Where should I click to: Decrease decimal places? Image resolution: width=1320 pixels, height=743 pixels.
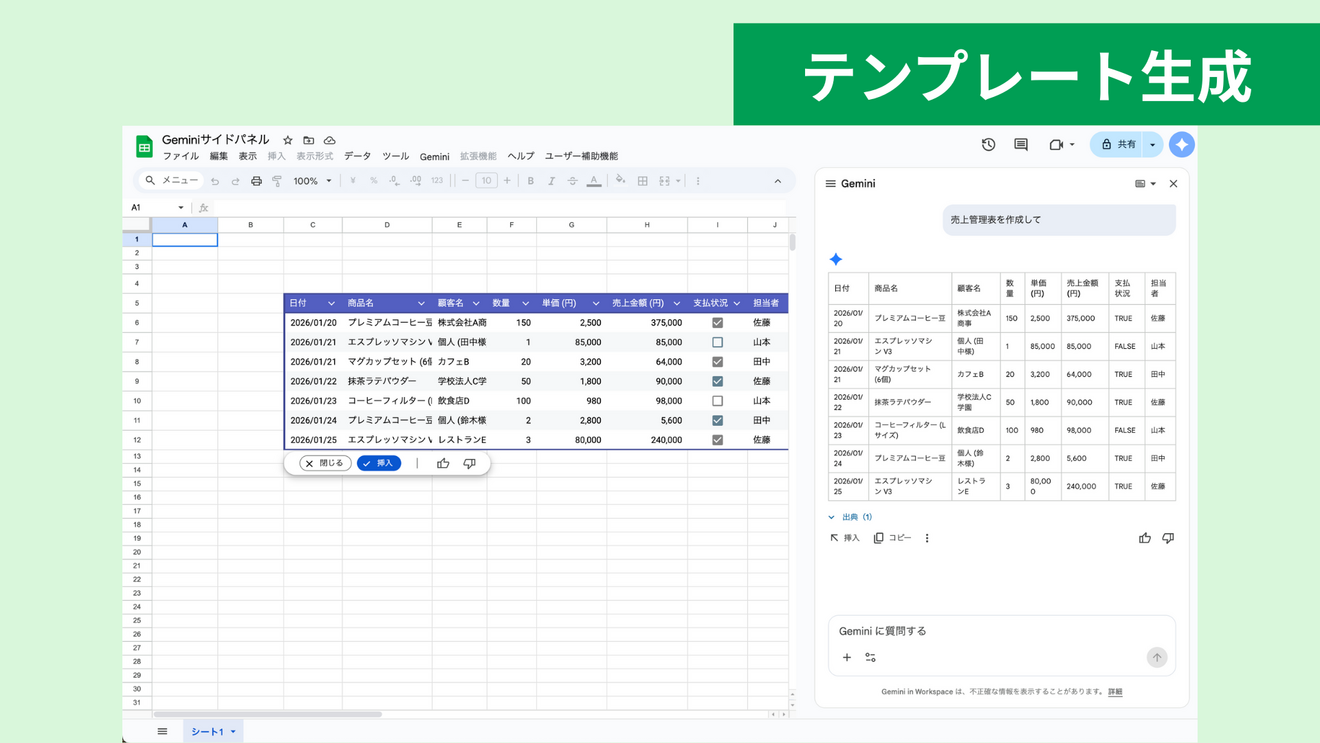[394, 181]
